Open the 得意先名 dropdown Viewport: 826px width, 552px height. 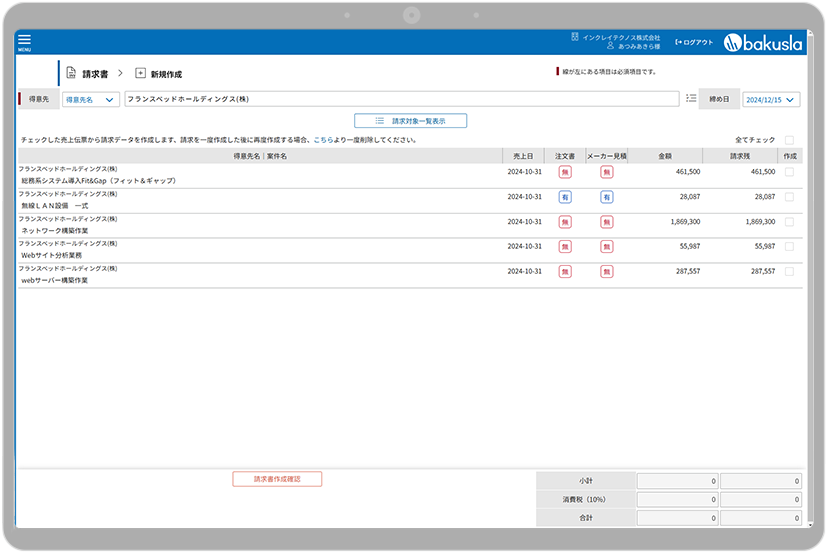click(x=90, y=100)
